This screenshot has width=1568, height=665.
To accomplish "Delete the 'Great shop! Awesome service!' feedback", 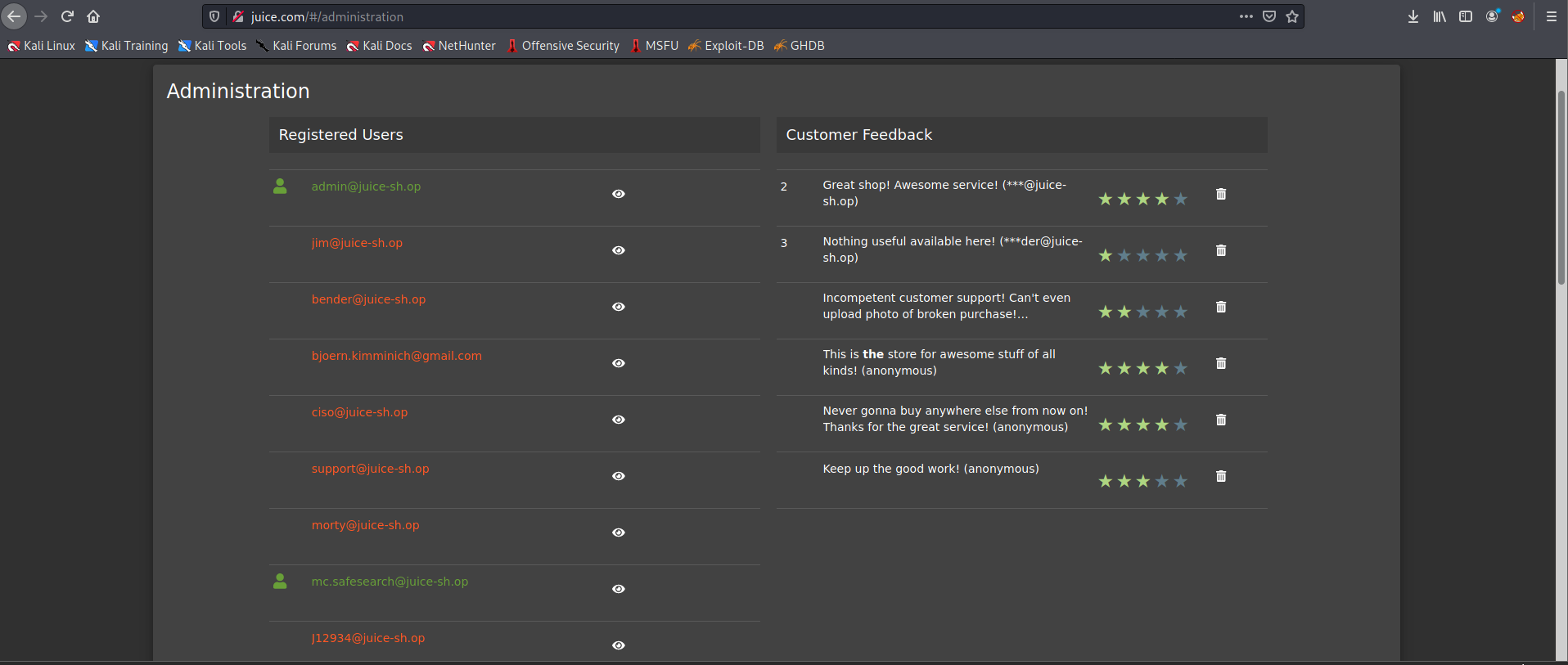I will (x=1221, y=194).
